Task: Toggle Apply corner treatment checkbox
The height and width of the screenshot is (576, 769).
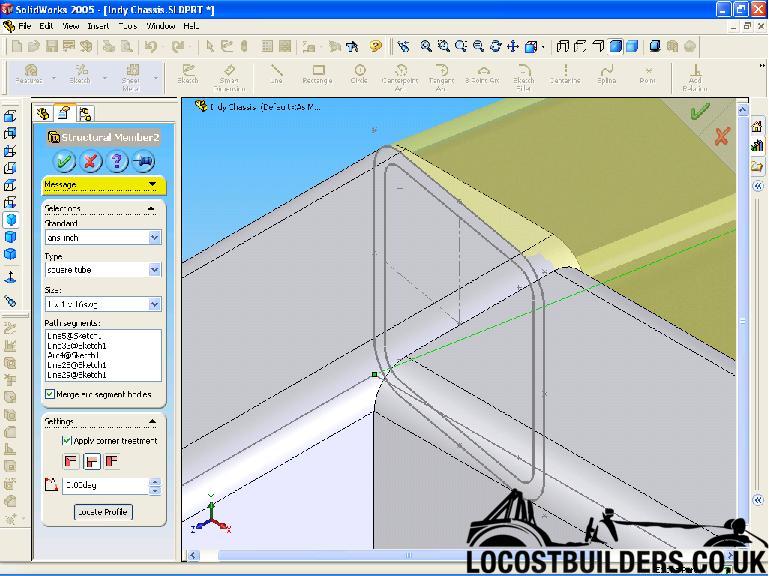Action: 67,440
